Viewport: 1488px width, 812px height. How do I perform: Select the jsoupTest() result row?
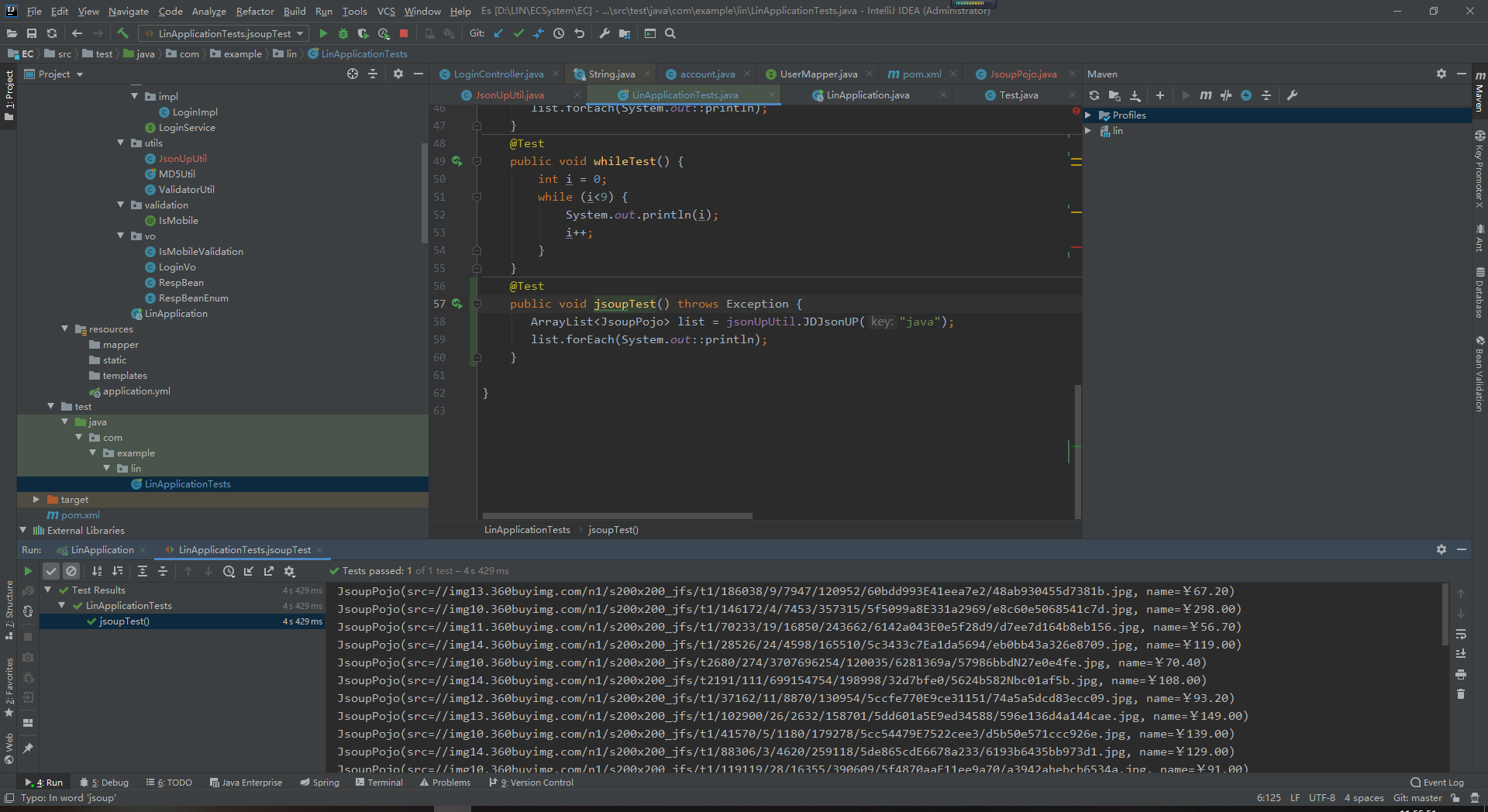182,621
